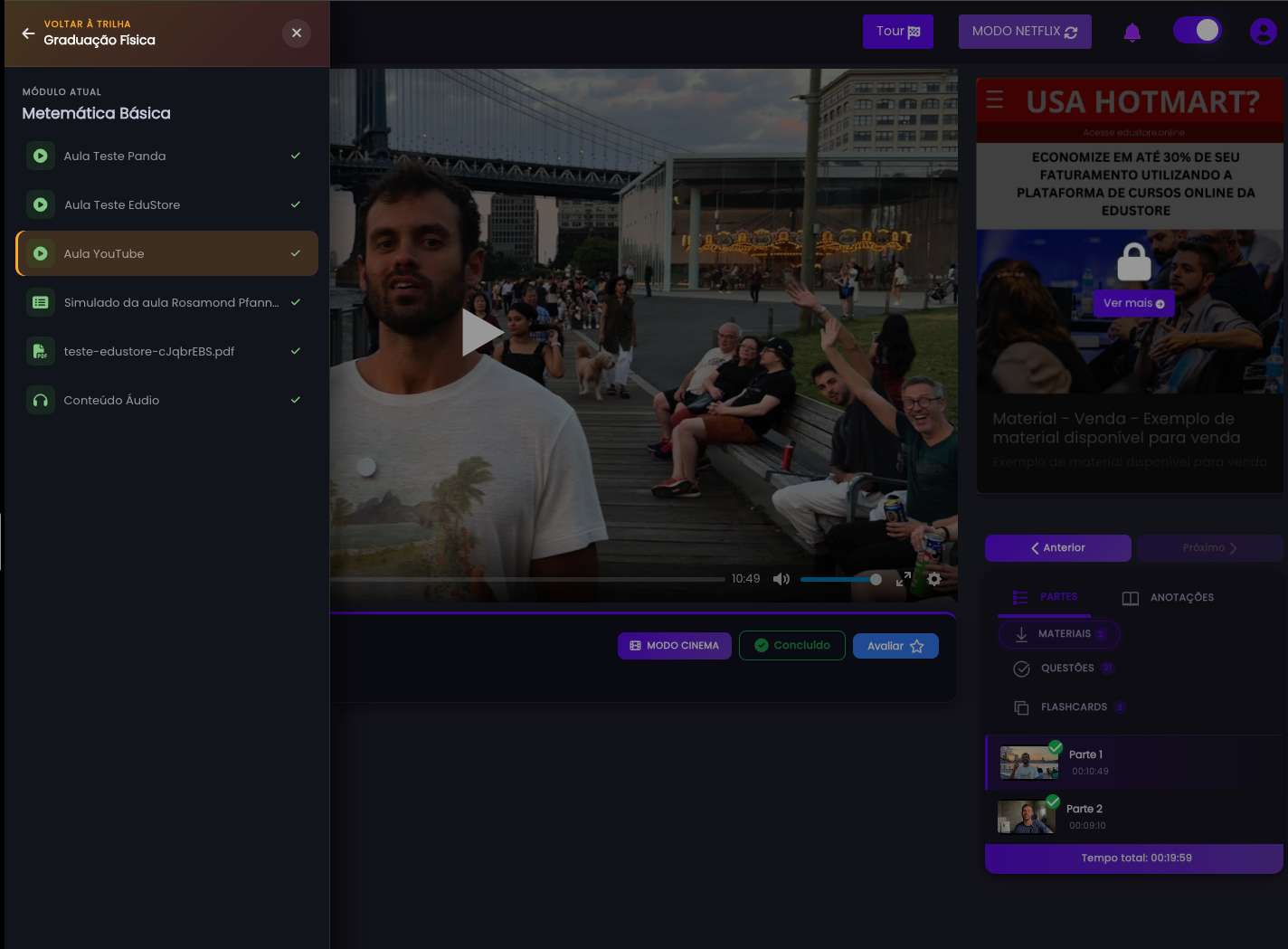Open the Materiais tab

[x=1060, y=634]
